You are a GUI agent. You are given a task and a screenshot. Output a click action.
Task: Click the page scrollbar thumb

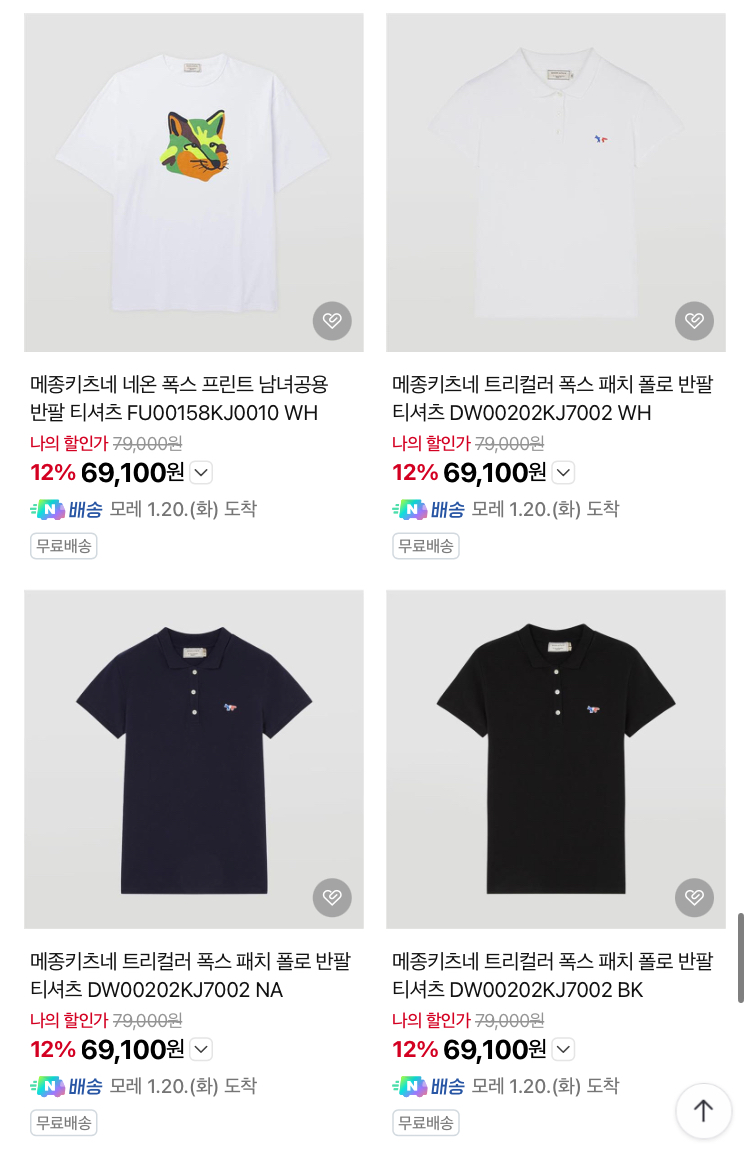point(741,957)
